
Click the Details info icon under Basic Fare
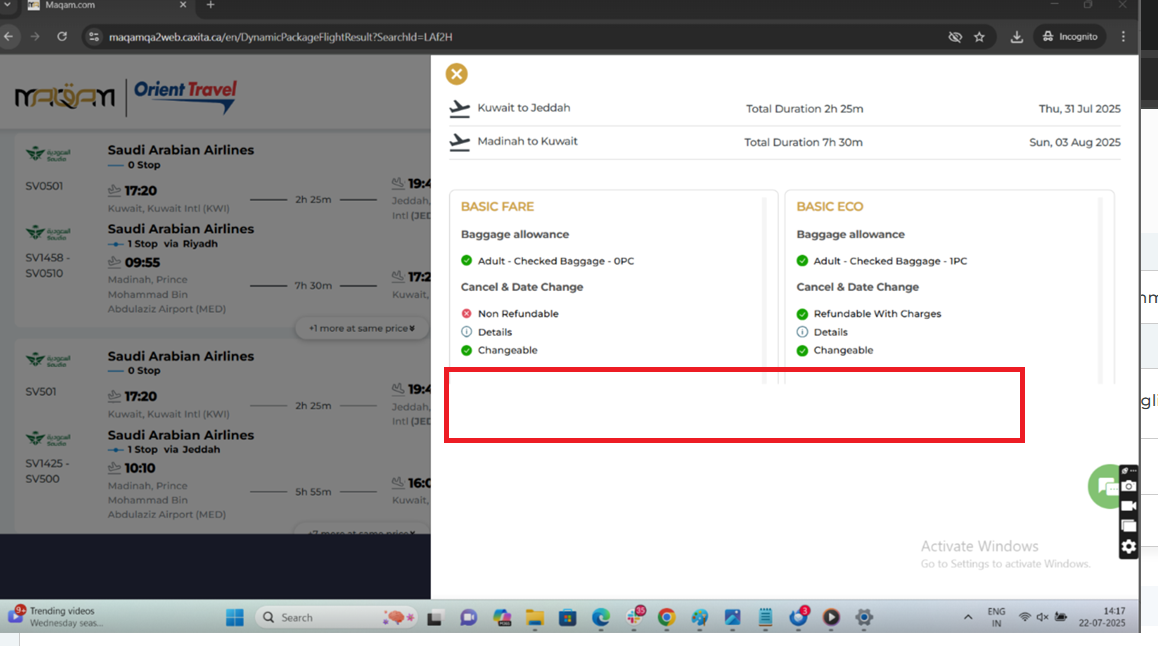[x=466, y=332]
